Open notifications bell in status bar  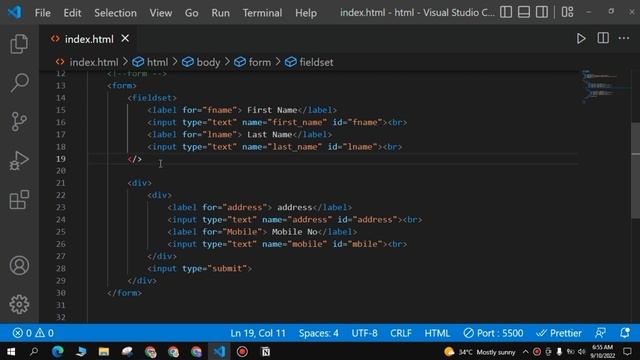point(624,333)
